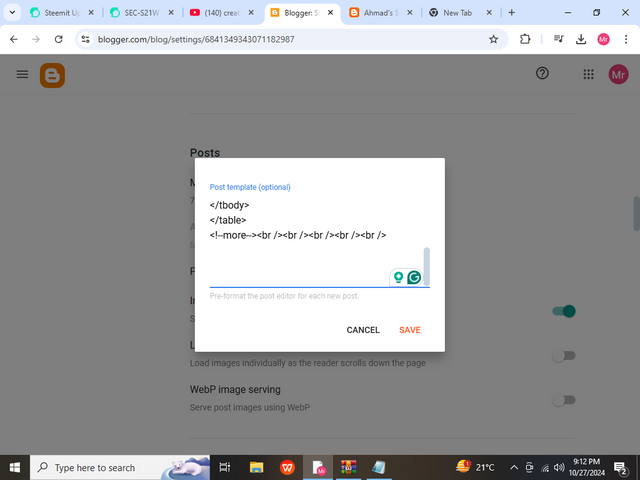The height and width of the screenshot is (480, 640).
Task: Close the Steemit browser tab
Action: [x=91, y=13]
